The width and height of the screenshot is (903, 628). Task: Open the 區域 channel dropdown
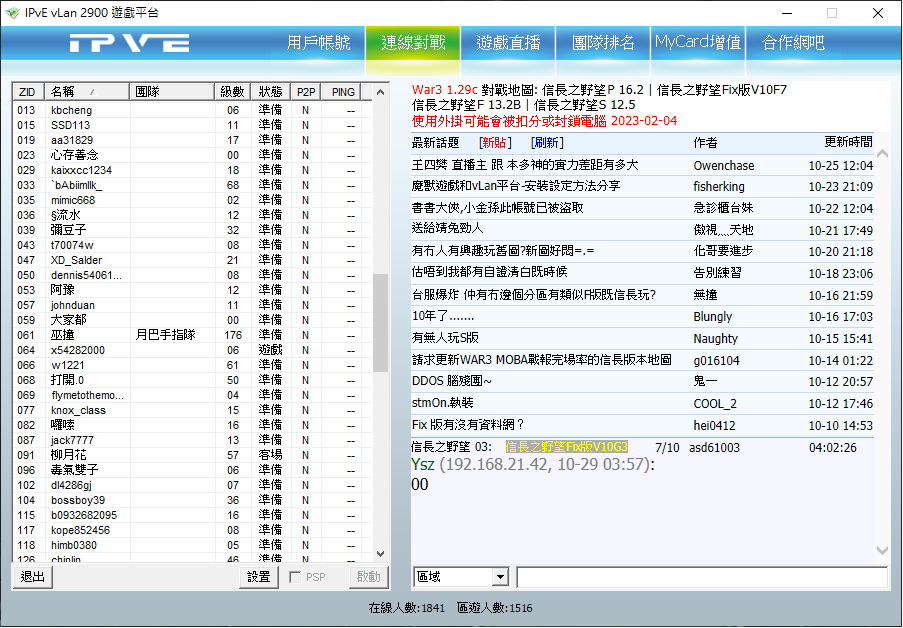coord(461,577)
